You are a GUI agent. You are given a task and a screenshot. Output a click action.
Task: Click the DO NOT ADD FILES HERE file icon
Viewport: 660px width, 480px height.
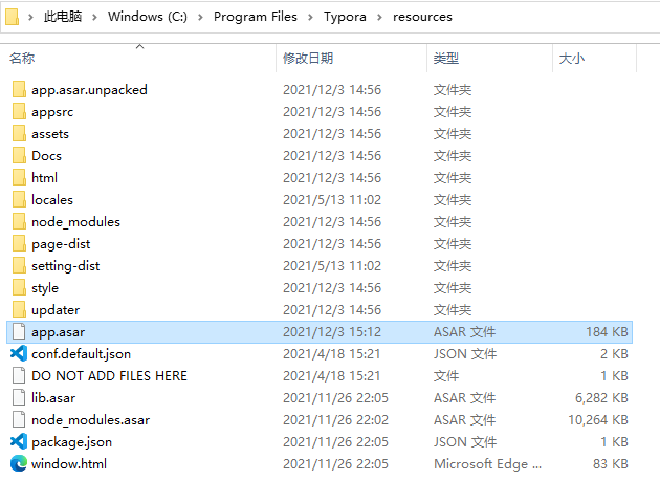coord(19,376)
